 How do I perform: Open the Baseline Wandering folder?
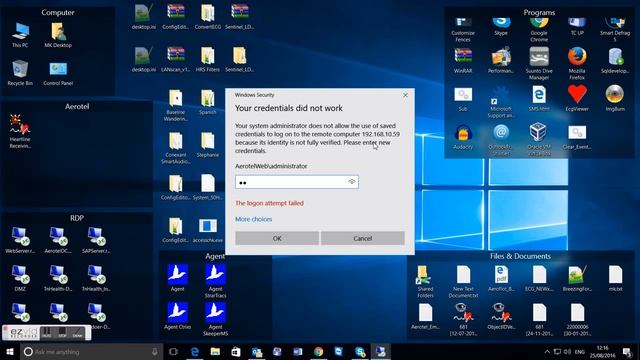pos(176,106)
